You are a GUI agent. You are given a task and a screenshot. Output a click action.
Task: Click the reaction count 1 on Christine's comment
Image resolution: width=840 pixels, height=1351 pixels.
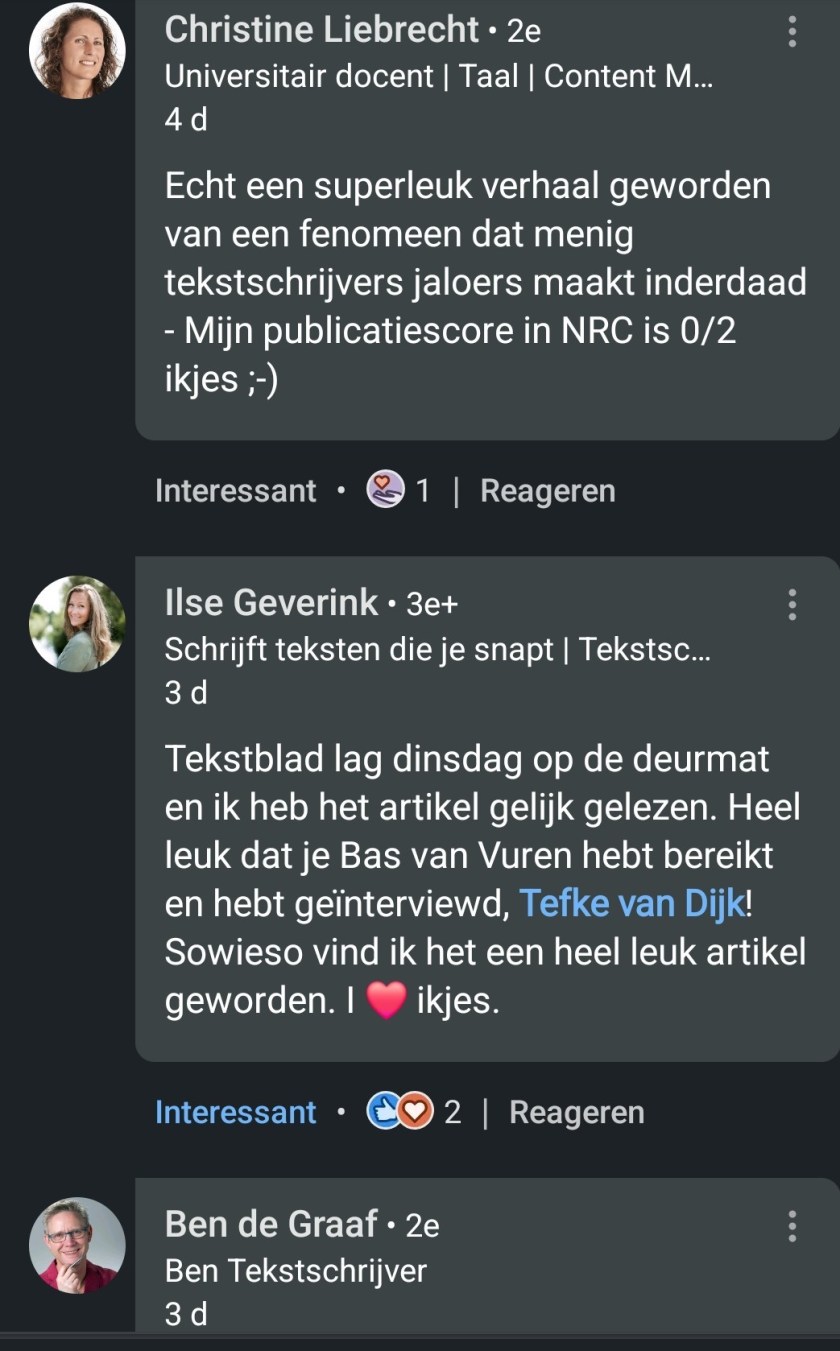click(423, 491)
